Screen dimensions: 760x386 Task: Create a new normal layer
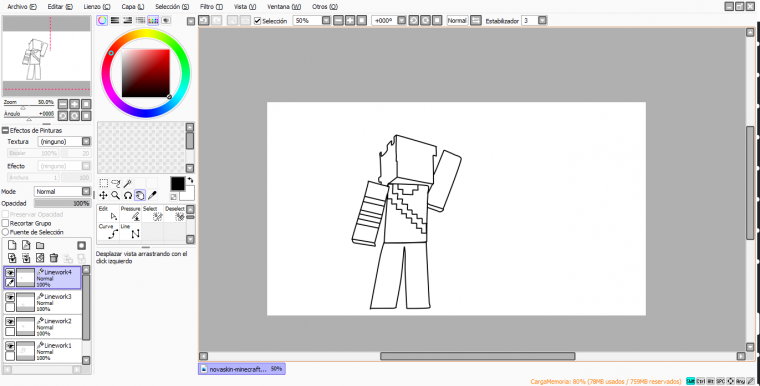[12, 246]
